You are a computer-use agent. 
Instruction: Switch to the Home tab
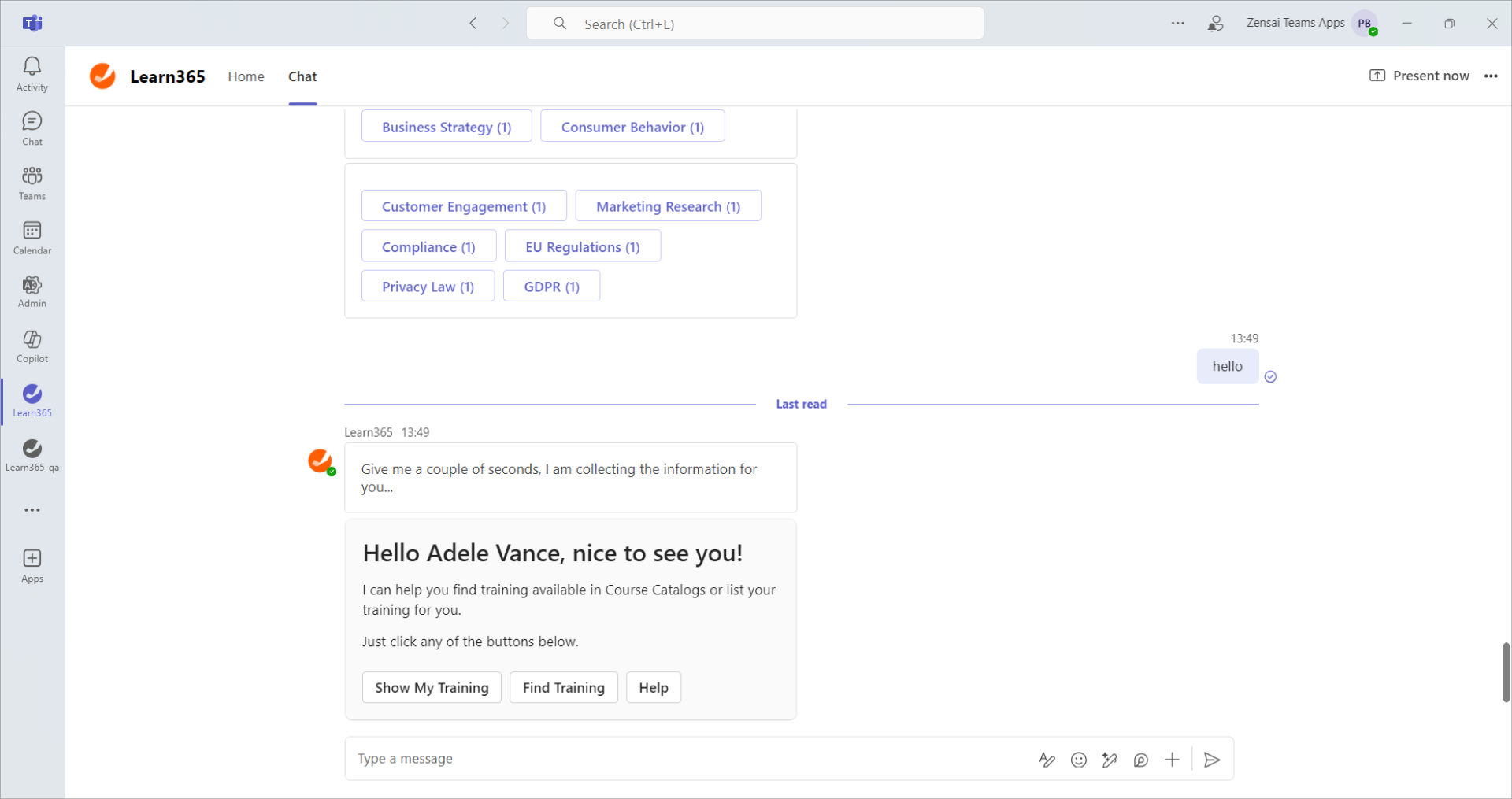tap(246, 76)
